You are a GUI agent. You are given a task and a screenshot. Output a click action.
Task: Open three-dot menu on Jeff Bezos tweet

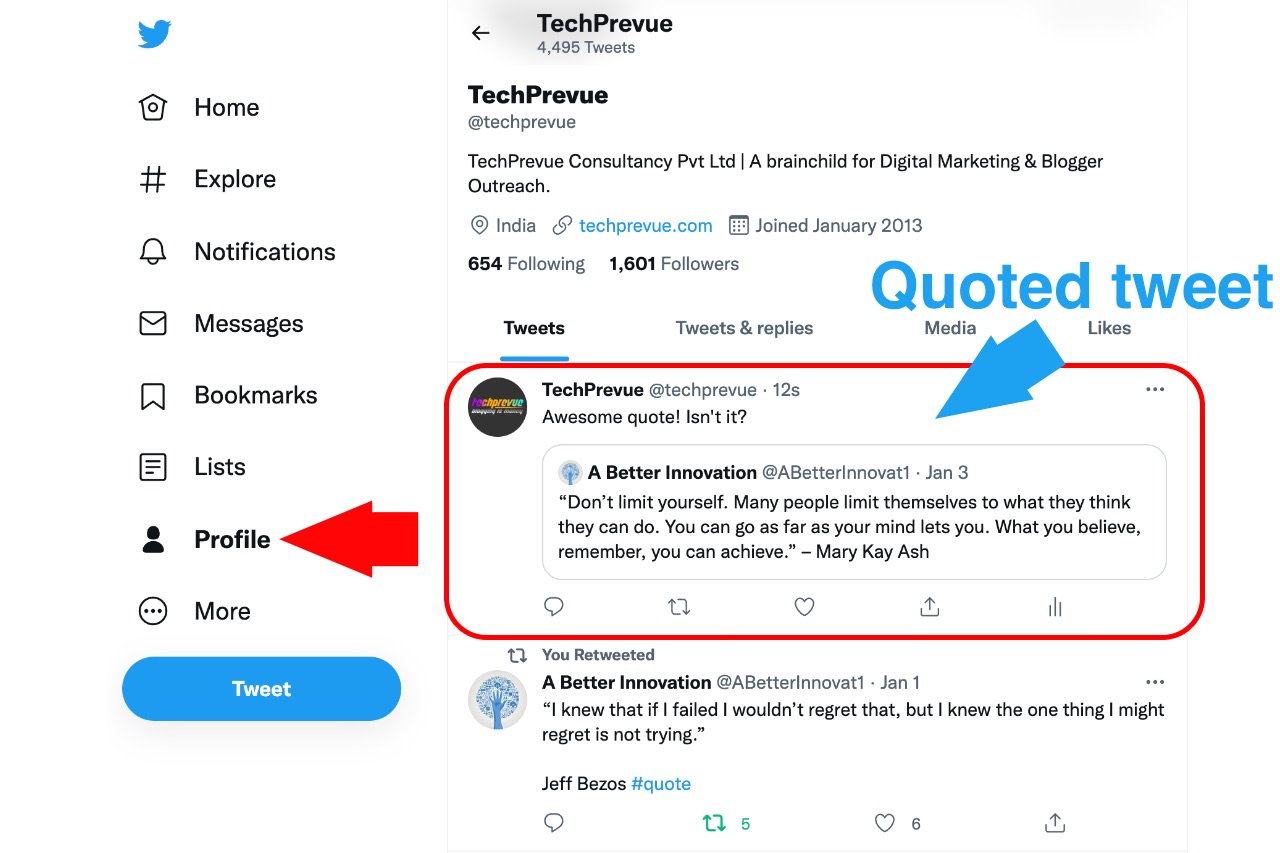click(x=1155, y=682)
